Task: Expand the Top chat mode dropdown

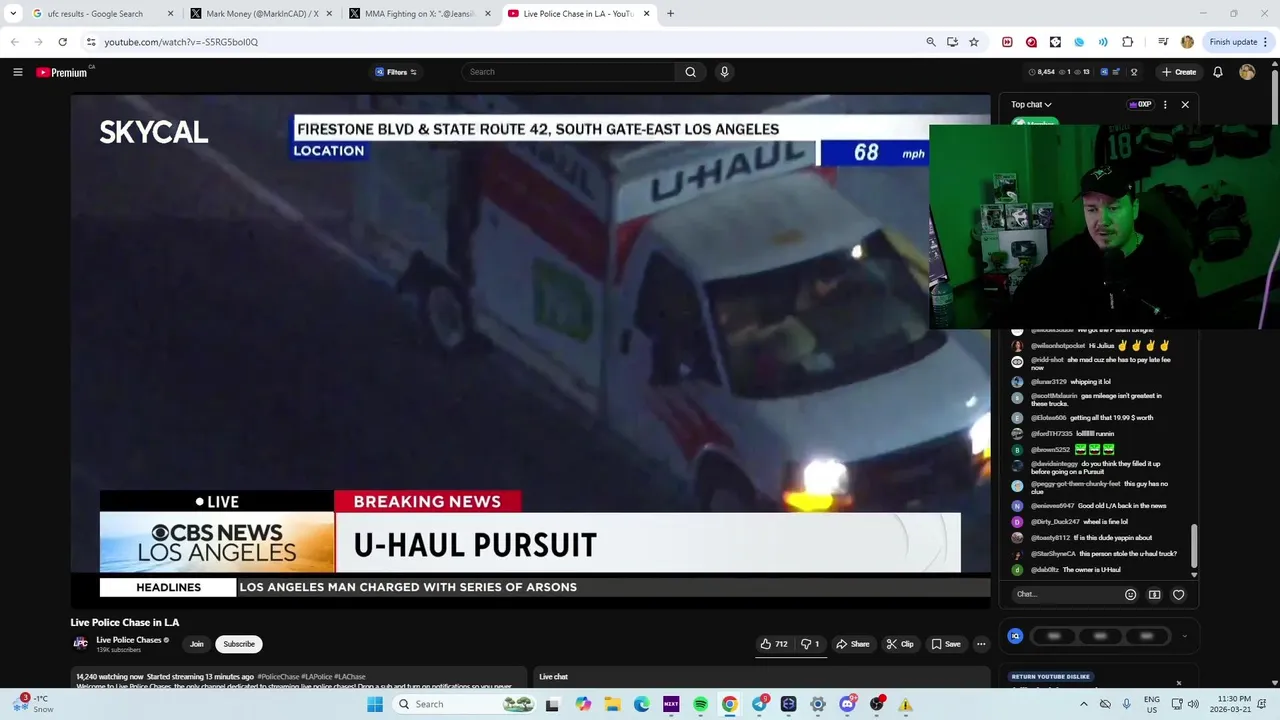Action: (1031, 104)
